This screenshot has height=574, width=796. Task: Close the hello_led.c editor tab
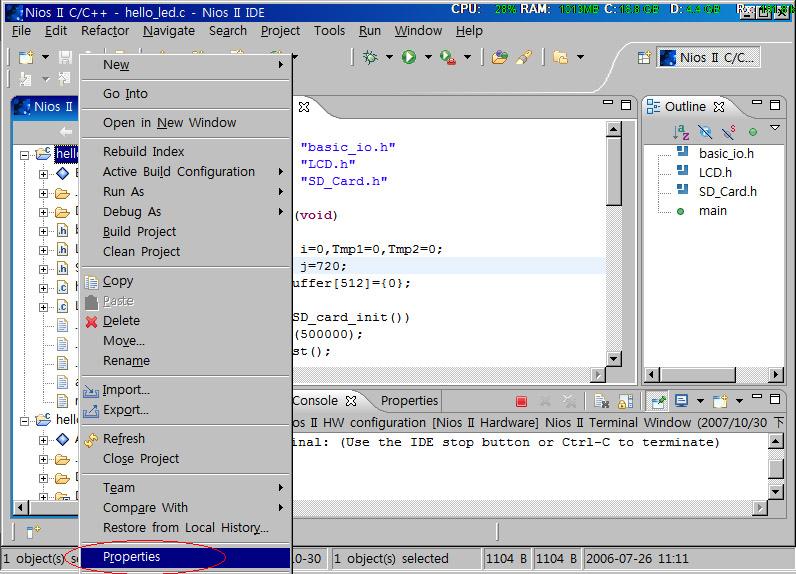coord(304,107)
